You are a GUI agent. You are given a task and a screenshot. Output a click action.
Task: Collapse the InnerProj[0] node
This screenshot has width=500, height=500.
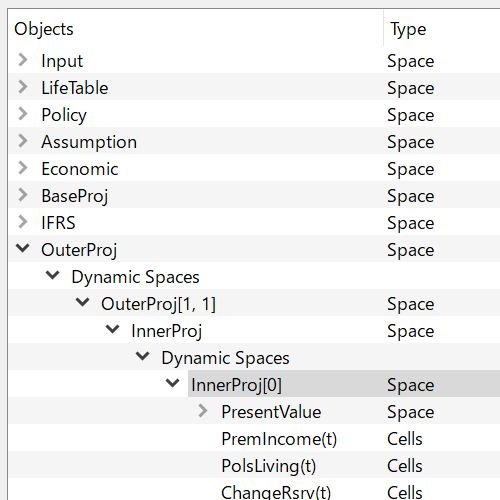(172, 383)
